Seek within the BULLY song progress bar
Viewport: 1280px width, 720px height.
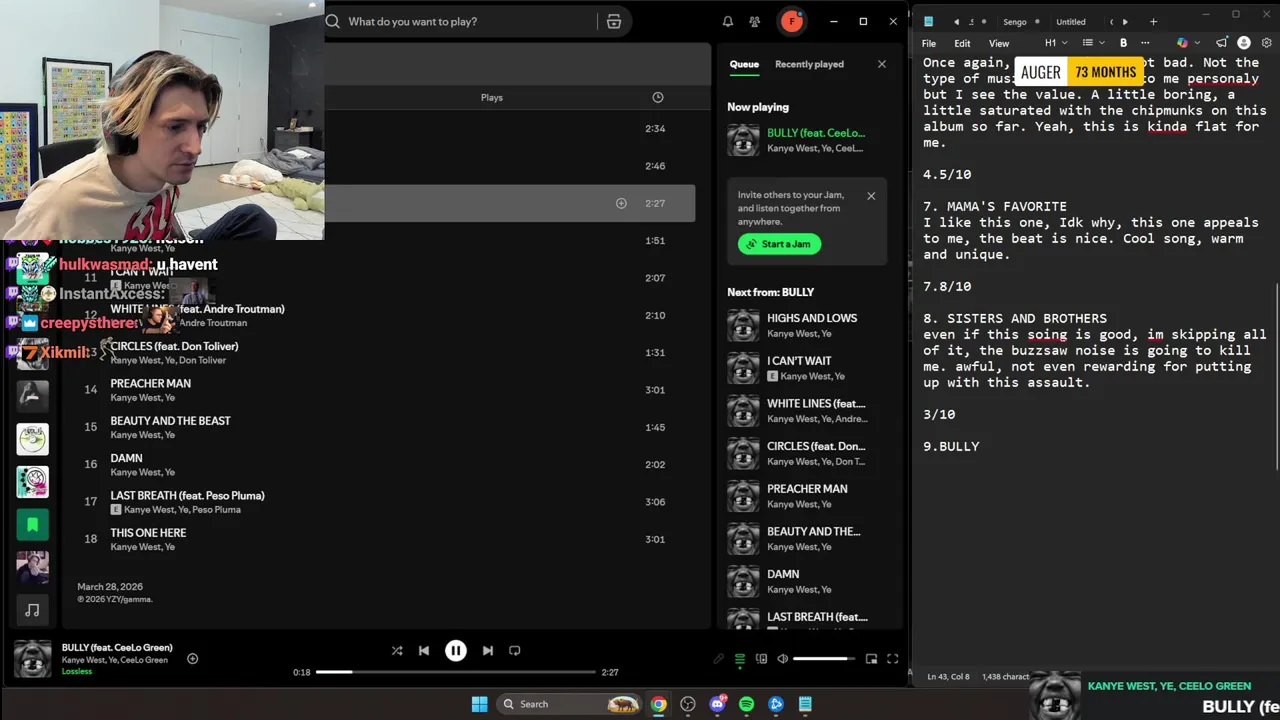456,672
